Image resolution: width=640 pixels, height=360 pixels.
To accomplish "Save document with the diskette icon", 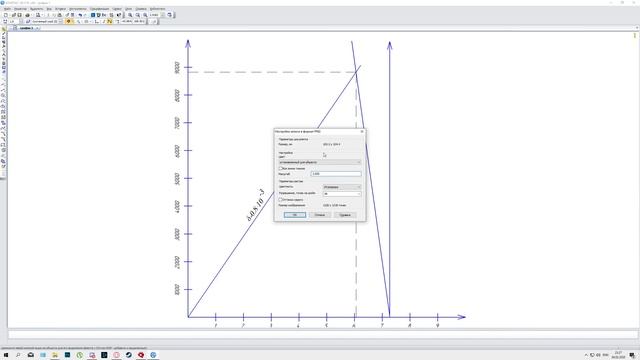I will [x=19, y=15].
